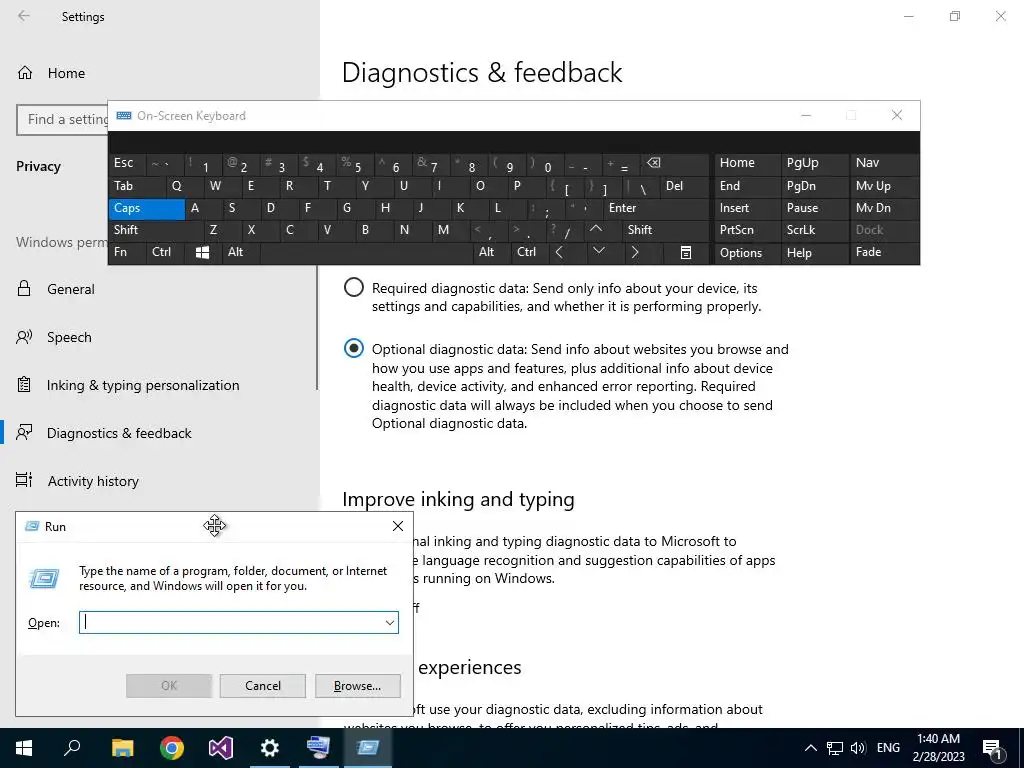Switch to Settings app on taskbar
The height and width of the screenshot is (768, 1024).
point(270,748)
